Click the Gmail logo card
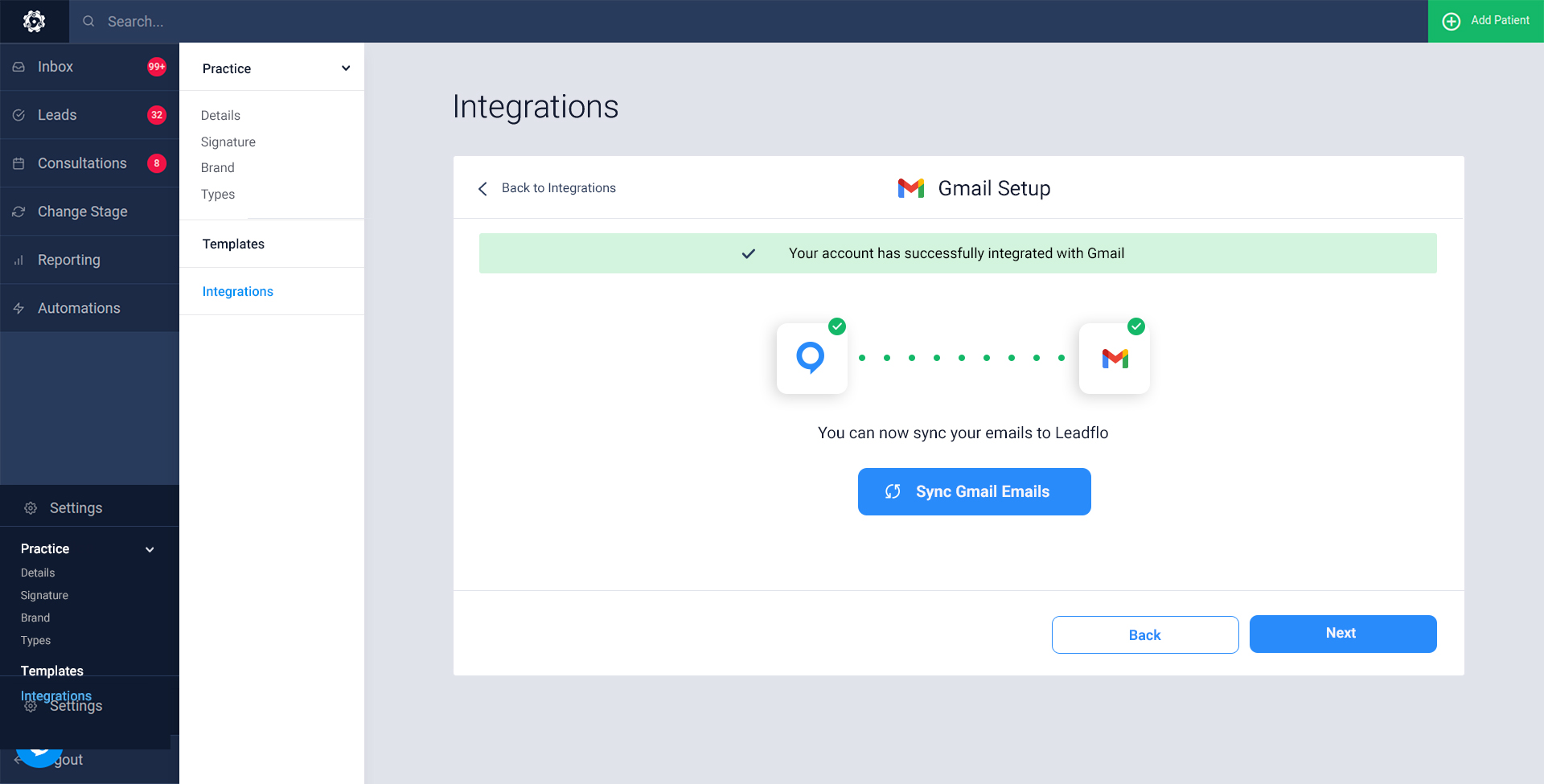Viewport: 1544px width, 784px height. (x=1115, y=359)
